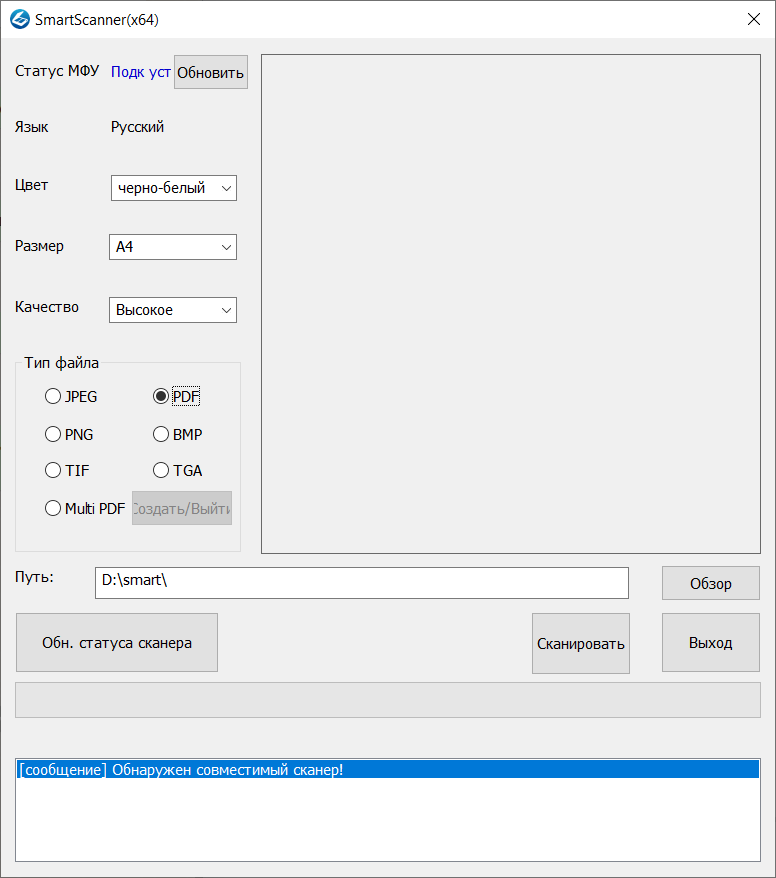Click the scan progress bar
This screenshot has width=776, height=878.
pyautogui.click(x=387, y=700)
